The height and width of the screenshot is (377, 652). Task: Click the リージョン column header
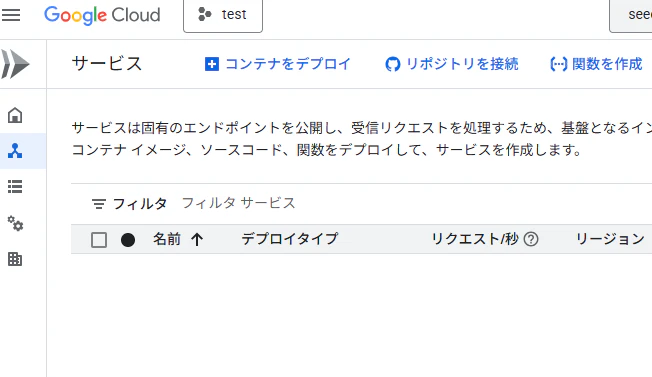610,239
